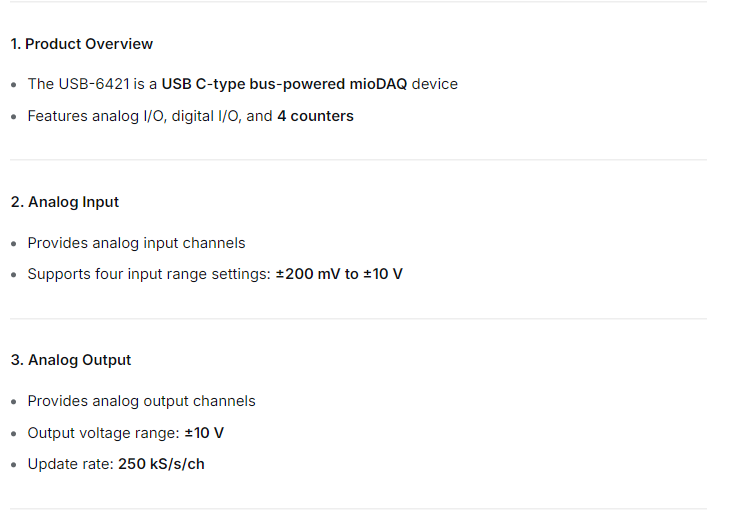Screen dimensions: 747x513
Task: Click the bullet before 'Update rate'
Action: pos(13,465)
